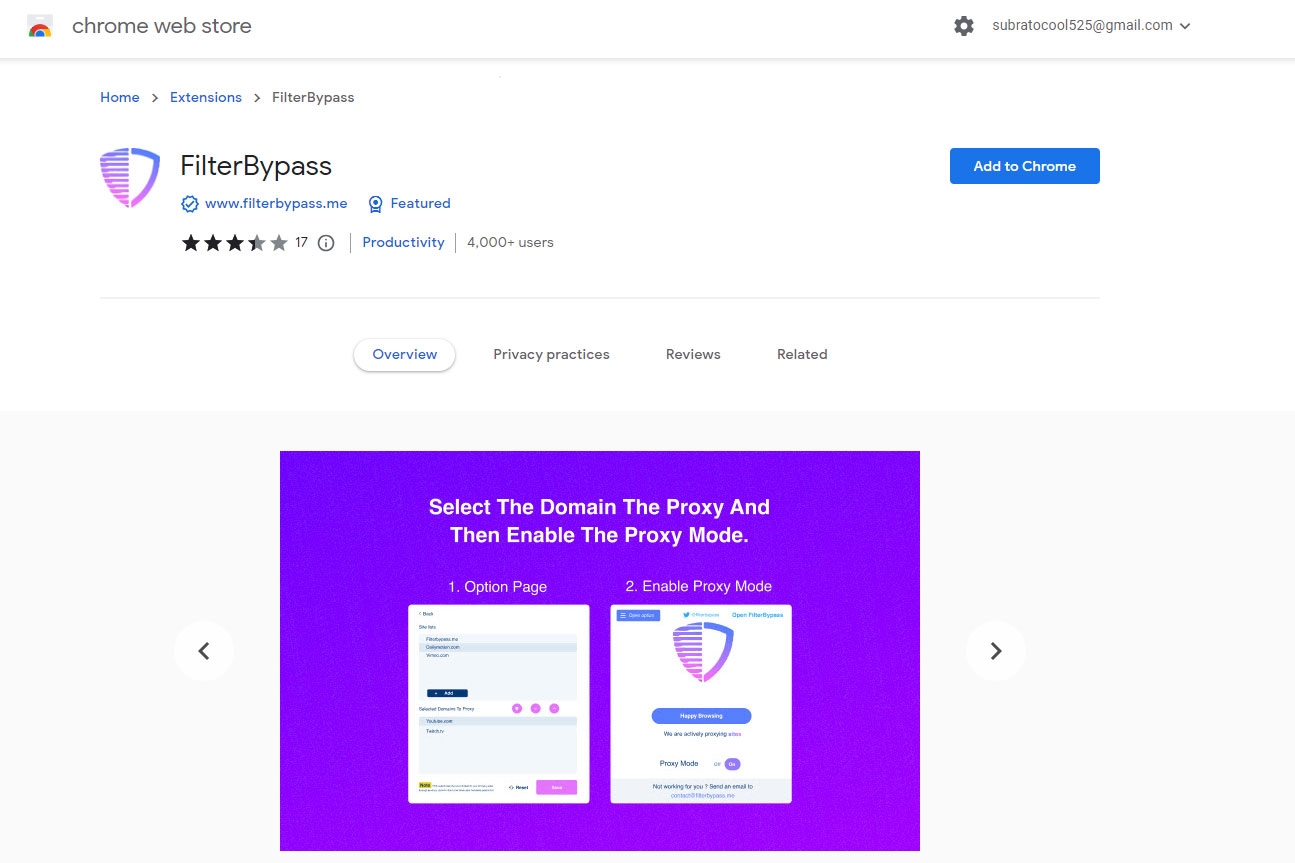Show previous screenshot with left arrow
The width and height of the screenshot is (1295, 863).
tap(204, 651)
